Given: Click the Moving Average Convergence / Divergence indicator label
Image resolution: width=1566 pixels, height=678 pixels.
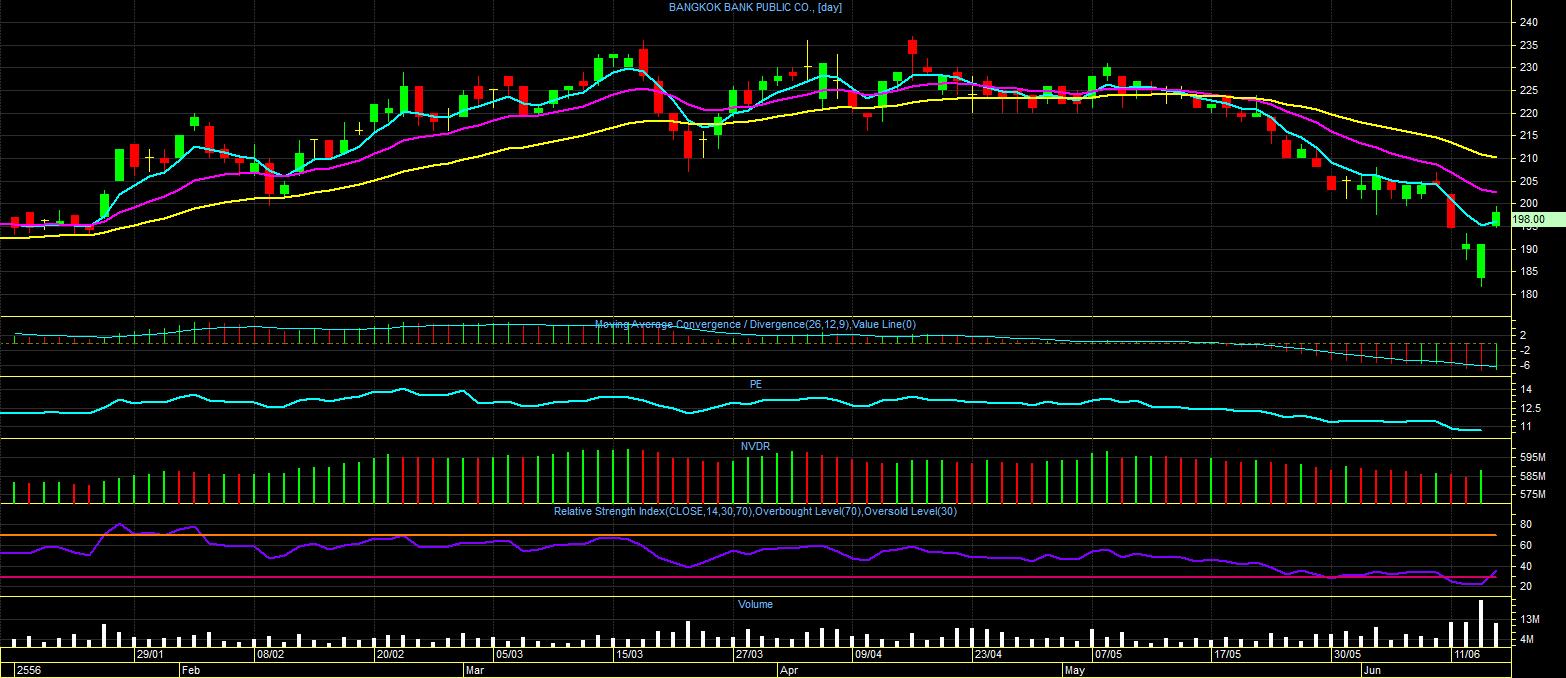Looking at the screenshot, I should pyautogui.click(x=754, y=324).
